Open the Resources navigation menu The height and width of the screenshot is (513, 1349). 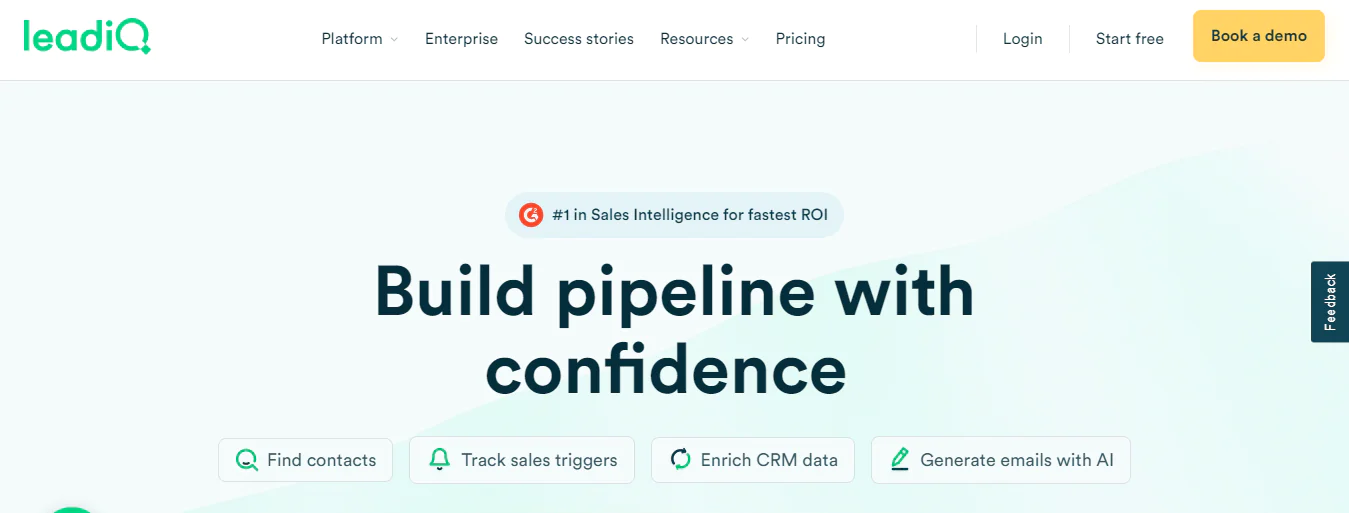tap(696, 39)
